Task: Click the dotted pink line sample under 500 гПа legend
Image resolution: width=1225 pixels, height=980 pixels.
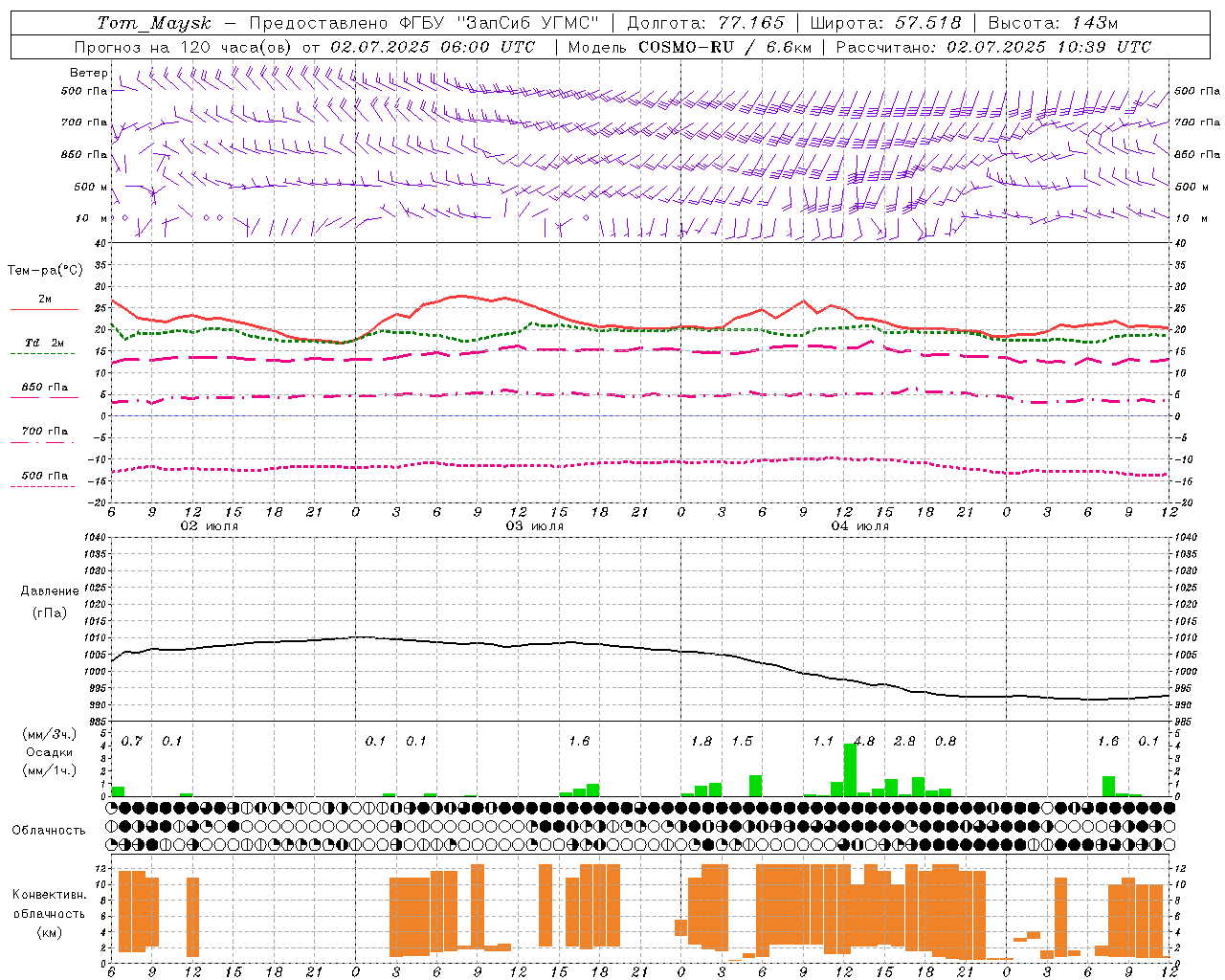Action: click(44, 486)
